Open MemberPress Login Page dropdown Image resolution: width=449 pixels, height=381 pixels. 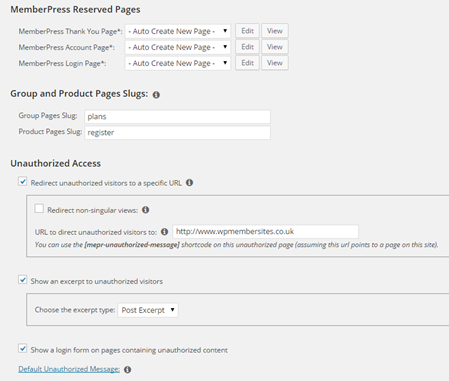pyautogui.click(x=178, y=63)
